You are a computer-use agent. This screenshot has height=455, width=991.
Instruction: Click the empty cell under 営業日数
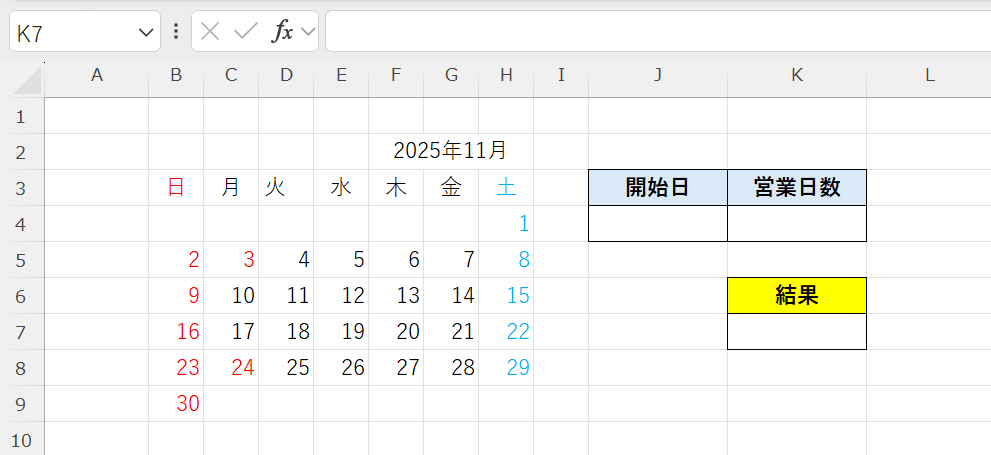797,224
